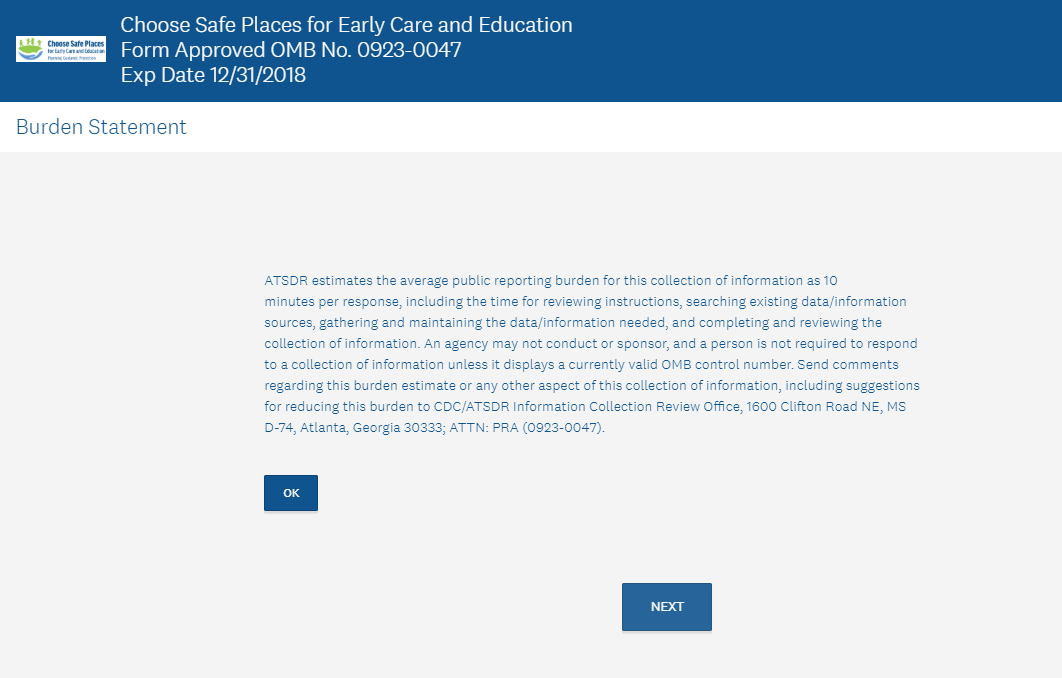Click the Choose Safe Places logo
The height and width of the screenshot is (678, 1062).
coord(61,49)
